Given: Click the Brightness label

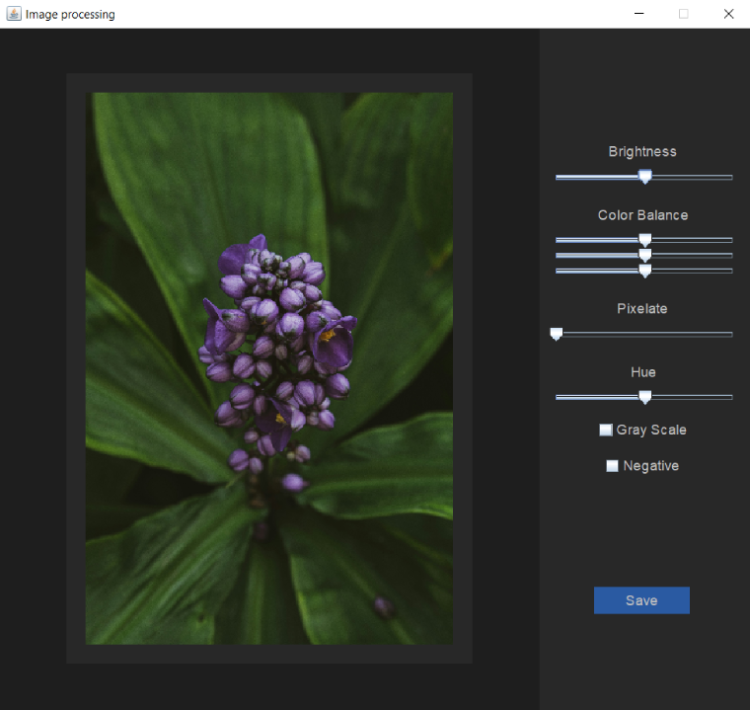Looking at the screenshot, I should coord(642,152).
